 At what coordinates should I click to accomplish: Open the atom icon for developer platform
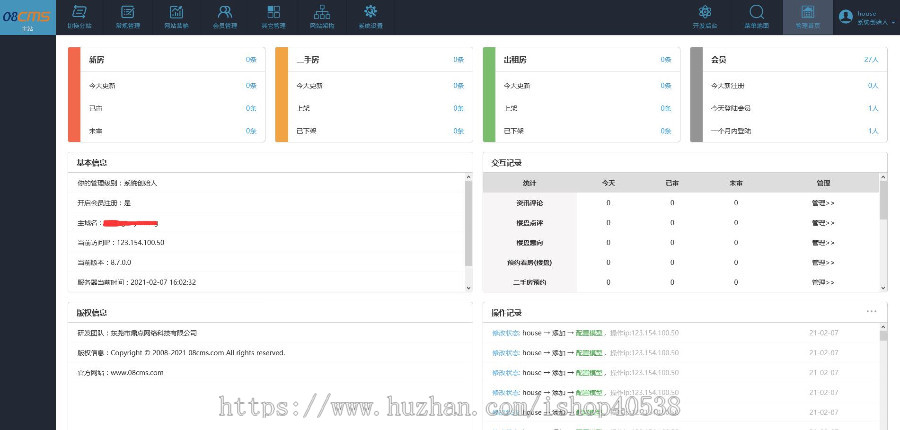(x=705, y=11)
